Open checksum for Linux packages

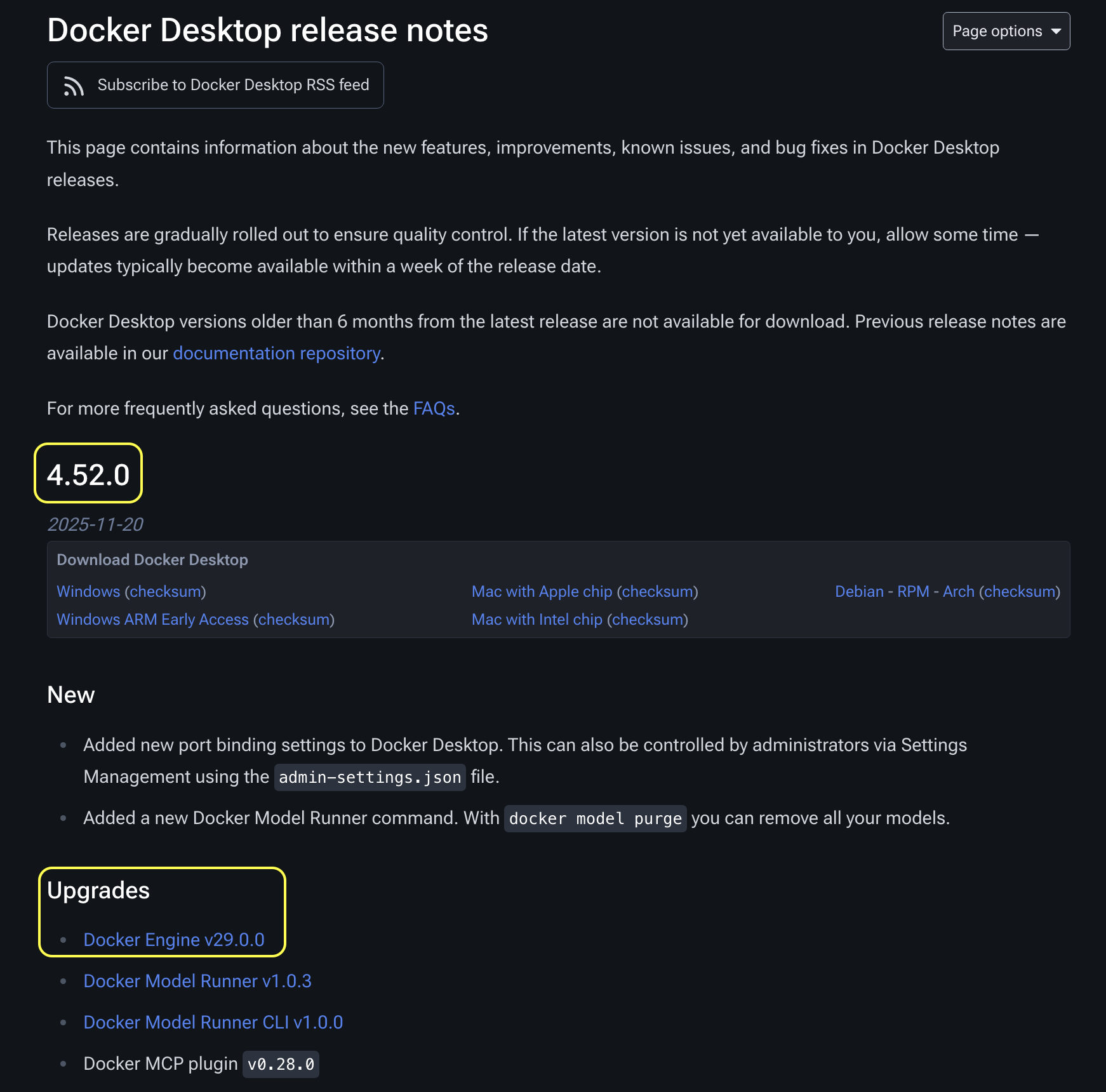pos(1020,592)
